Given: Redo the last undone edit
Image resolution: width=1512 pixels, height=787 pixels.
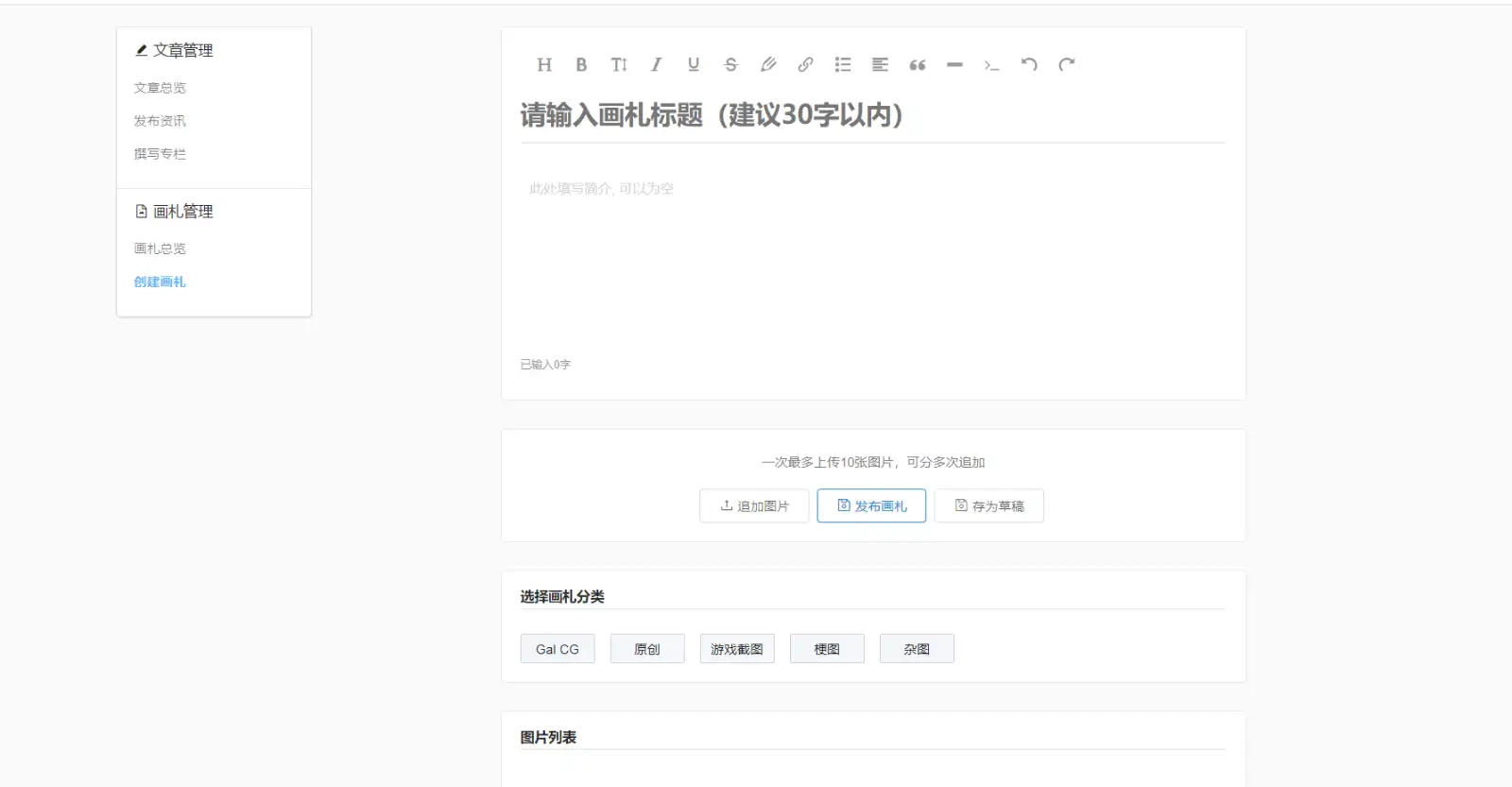Looking at the screenshot, I should pyautogui.click(x=1067, y=65).
